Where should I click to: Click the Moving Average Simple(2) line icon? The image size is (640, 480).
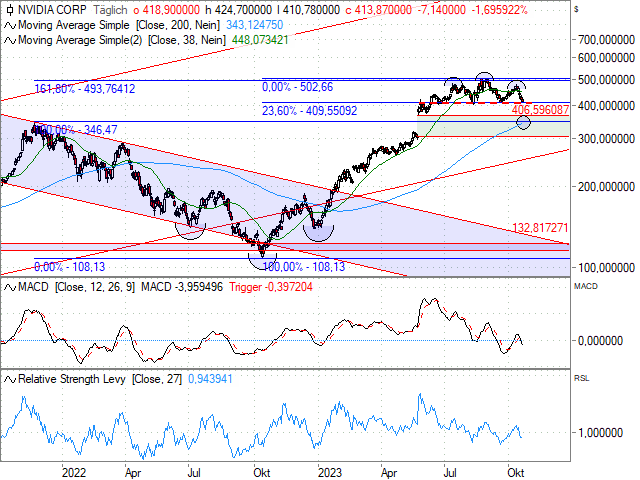click(10, 40)
